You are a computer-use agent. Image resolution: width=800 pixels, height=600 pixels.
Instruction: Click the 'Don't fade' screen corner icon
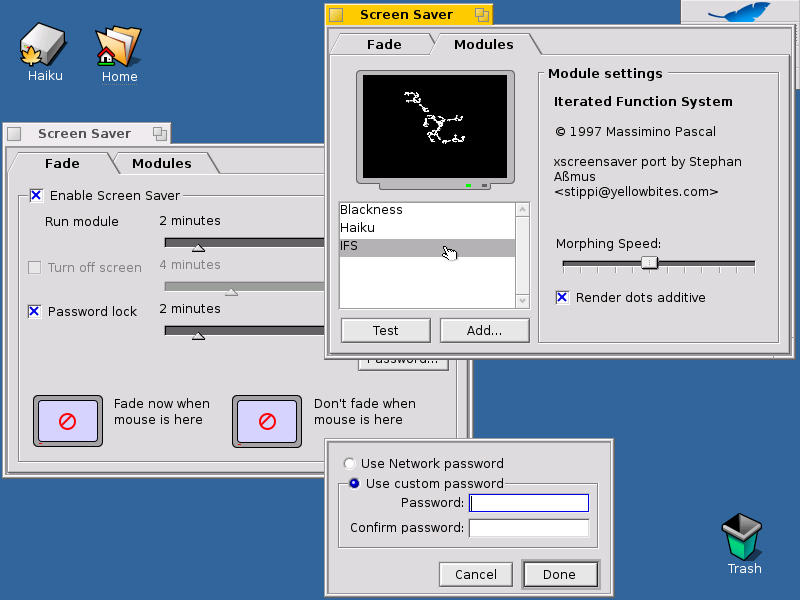(267, 421)
